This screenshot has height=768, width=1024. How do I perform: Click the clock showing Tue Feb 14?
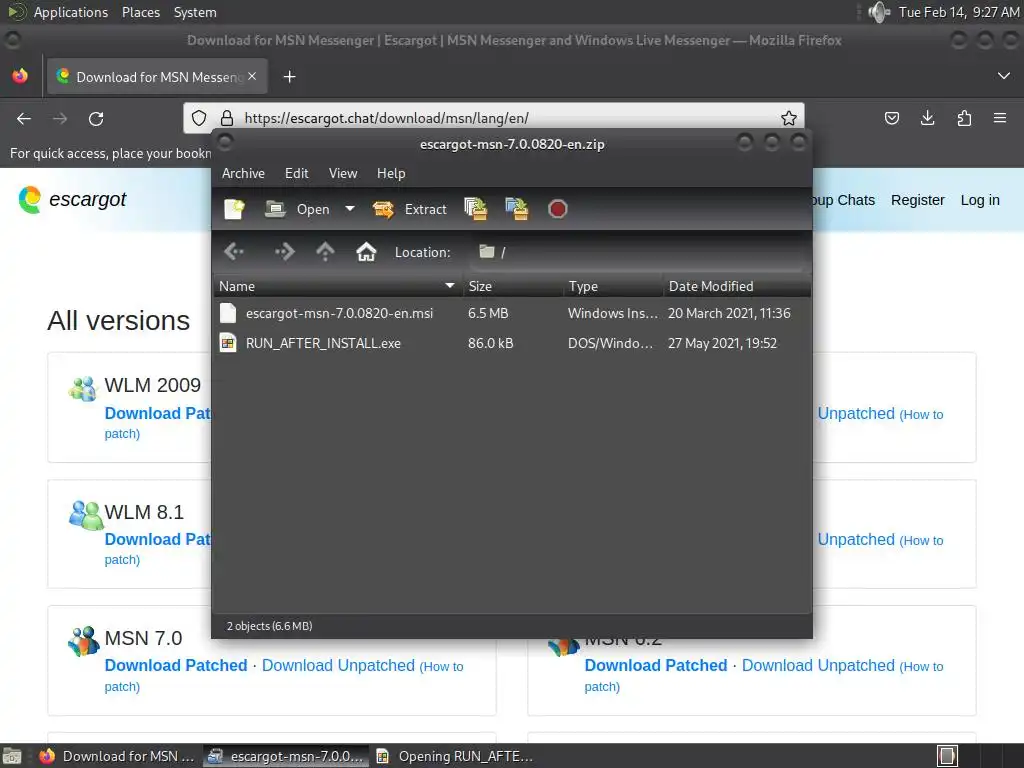(959, 12)
